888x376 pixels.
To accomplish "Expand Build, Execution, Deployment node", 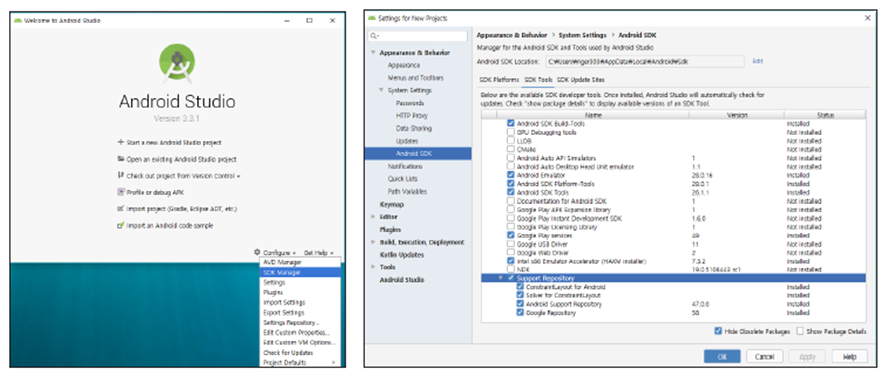I will coord(373,242).
